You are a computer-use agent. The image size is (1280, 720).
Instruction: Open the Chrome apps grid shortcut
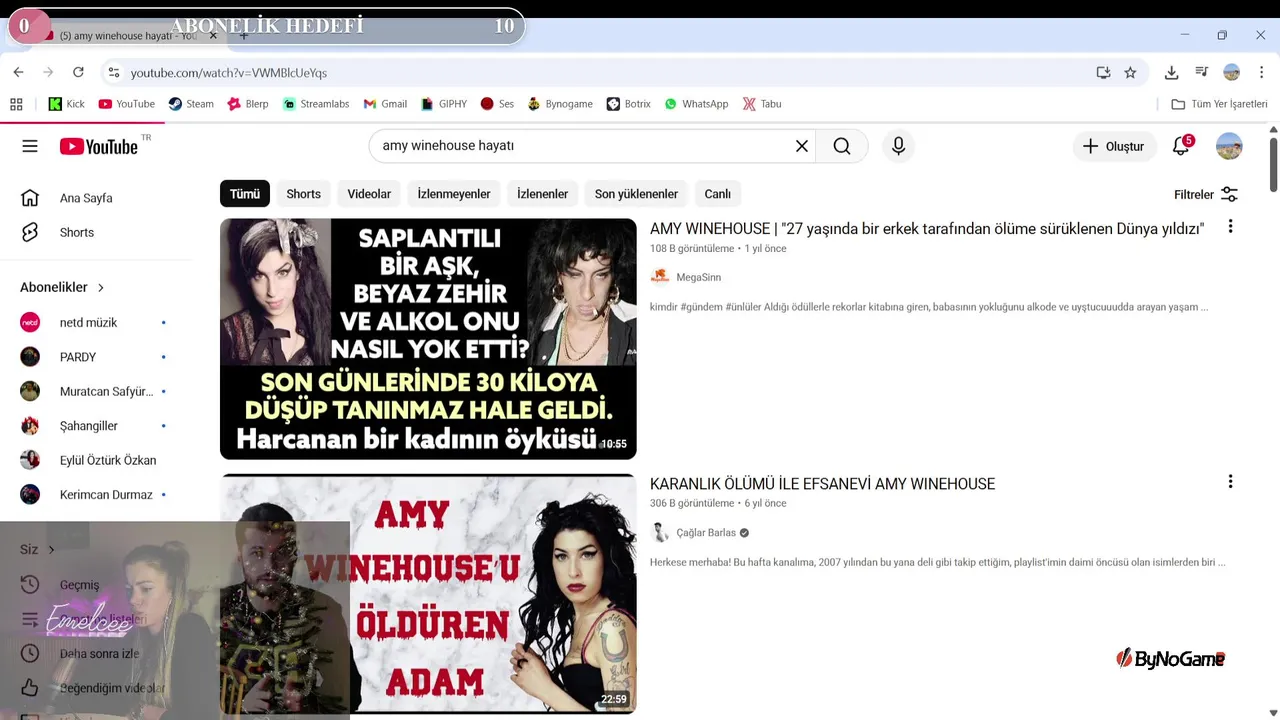[x=16, y=104]
